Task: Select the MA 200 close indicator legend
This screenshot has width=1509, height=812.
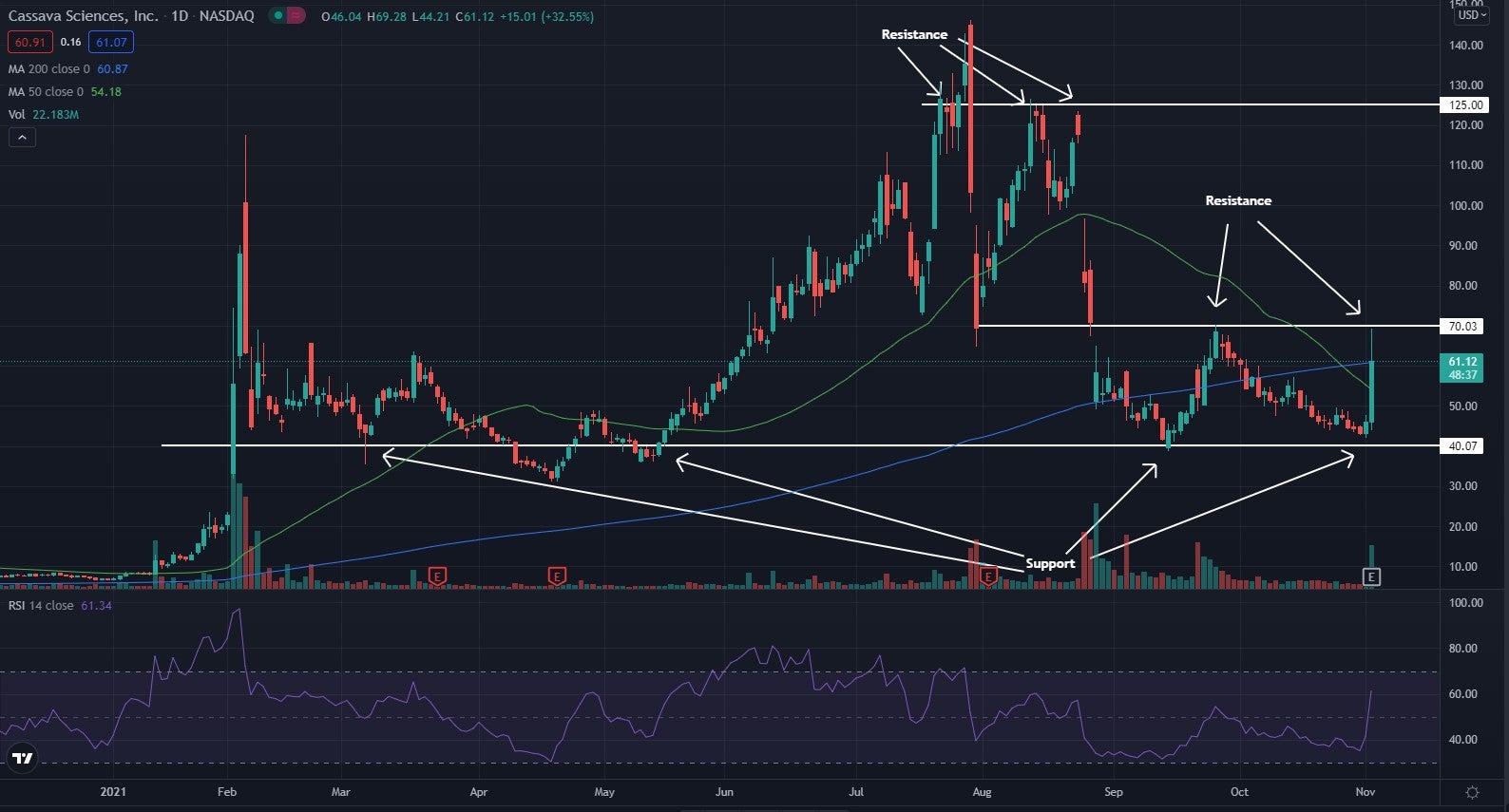Action: [49, 69]
